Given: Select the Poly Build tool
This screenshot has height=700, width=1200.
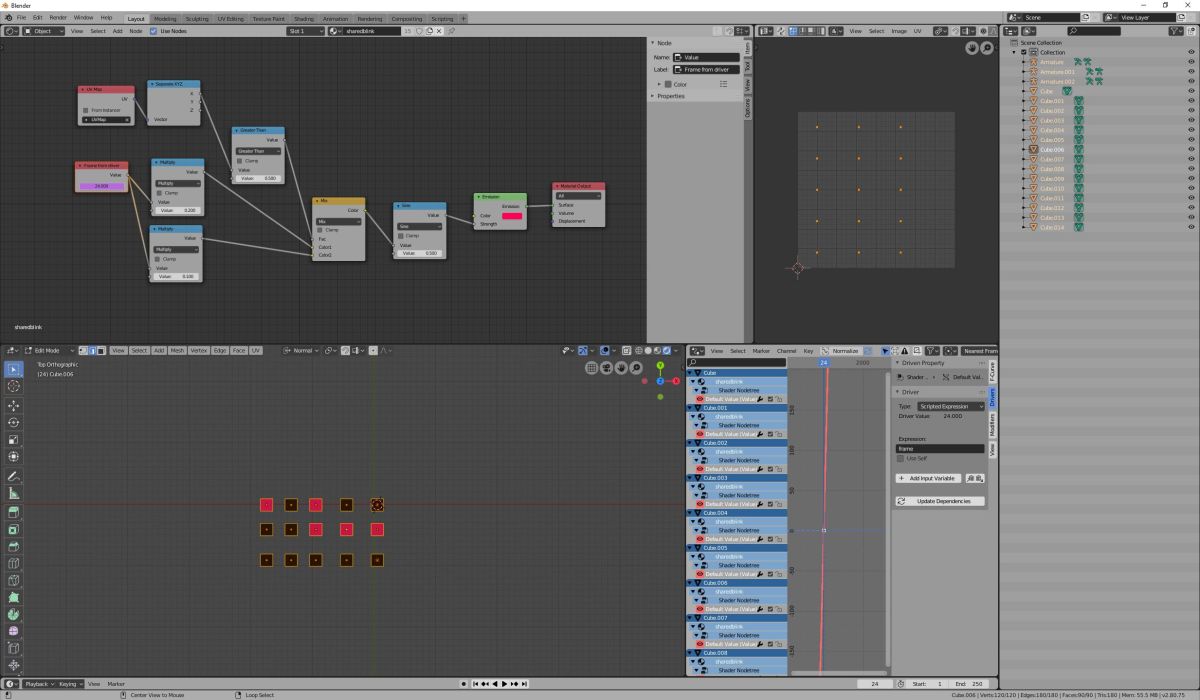Looking at the screenshot, I should (x=14, y=597).
